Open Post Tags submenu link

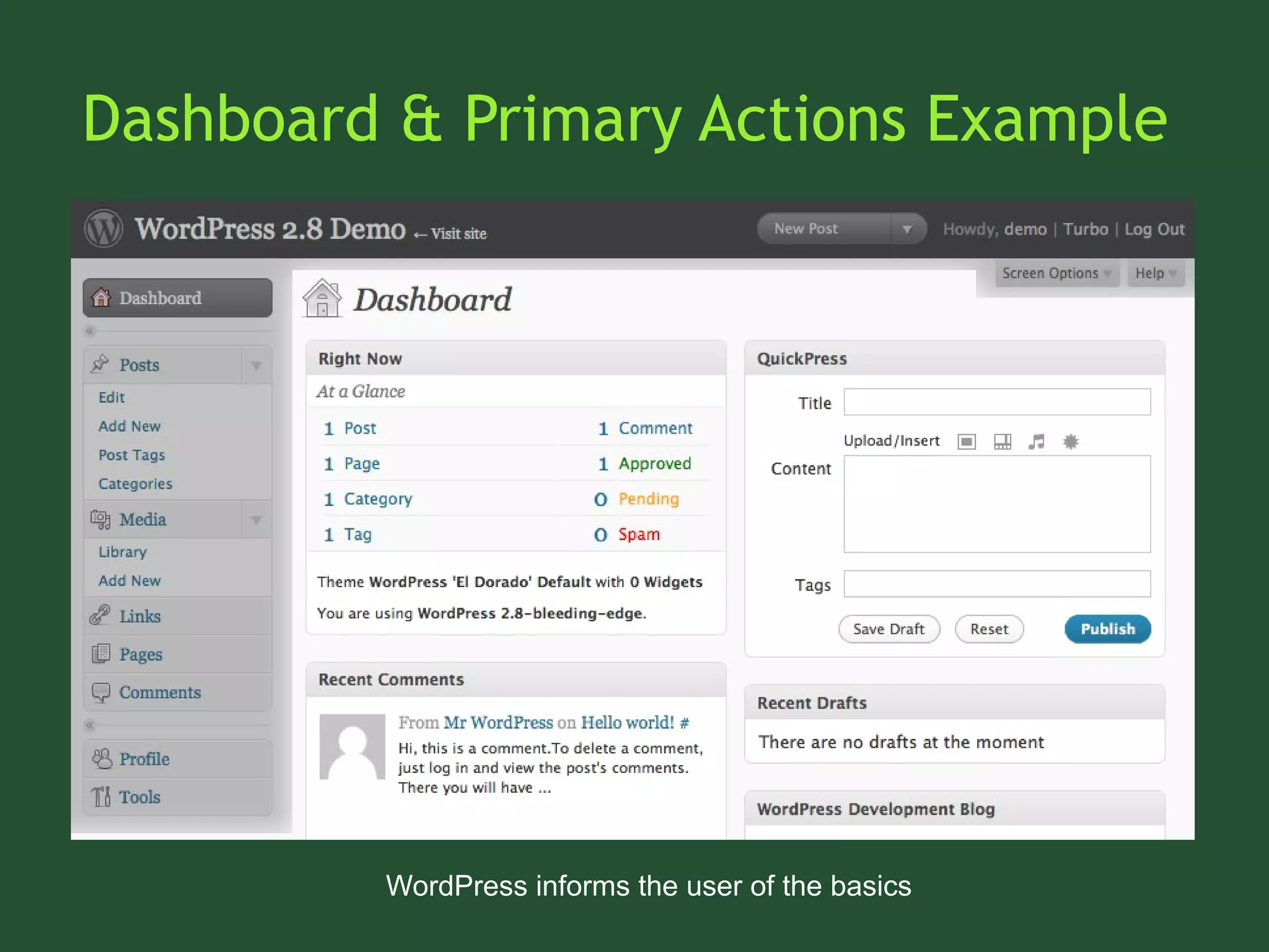[x=132, y=455]
